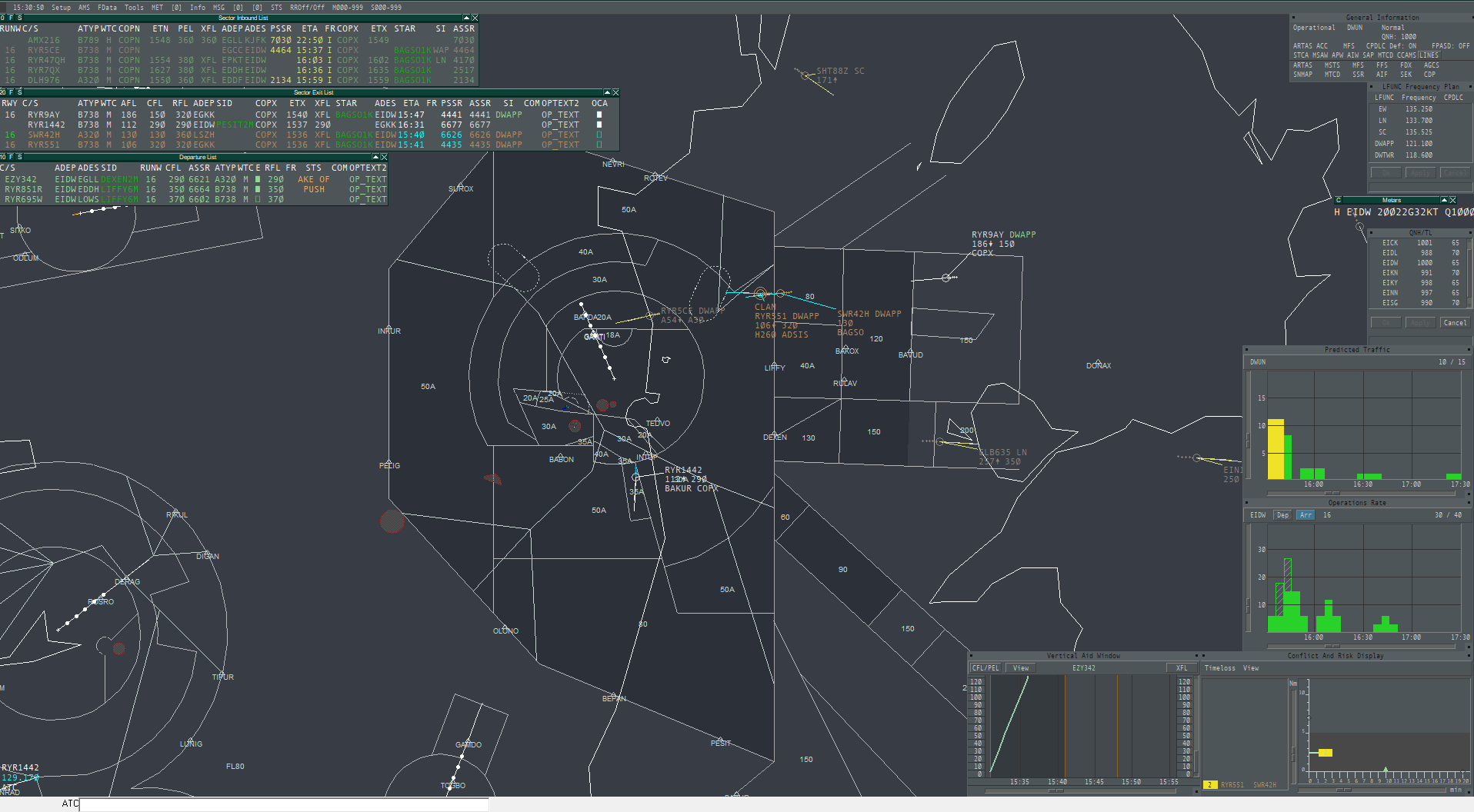Screen dimensions: 1474x812
Task: Click the C icon on Metars titlebar
Action: tap(1339, 200)
